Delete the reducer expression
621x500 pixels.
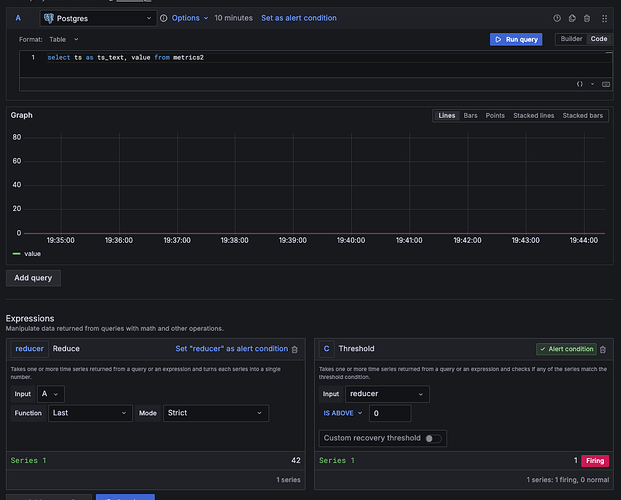pyautogui.click(x=294, y=349)
